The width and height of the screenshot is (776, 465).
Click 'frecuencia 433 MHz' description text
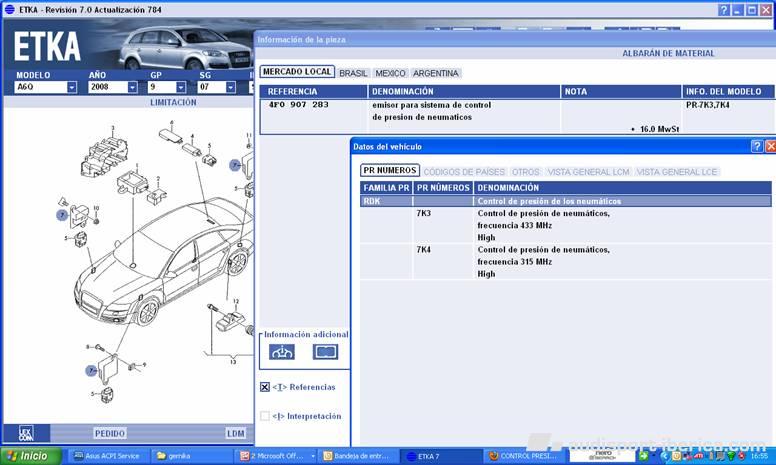pyautogui.click(x=515, y=226)
